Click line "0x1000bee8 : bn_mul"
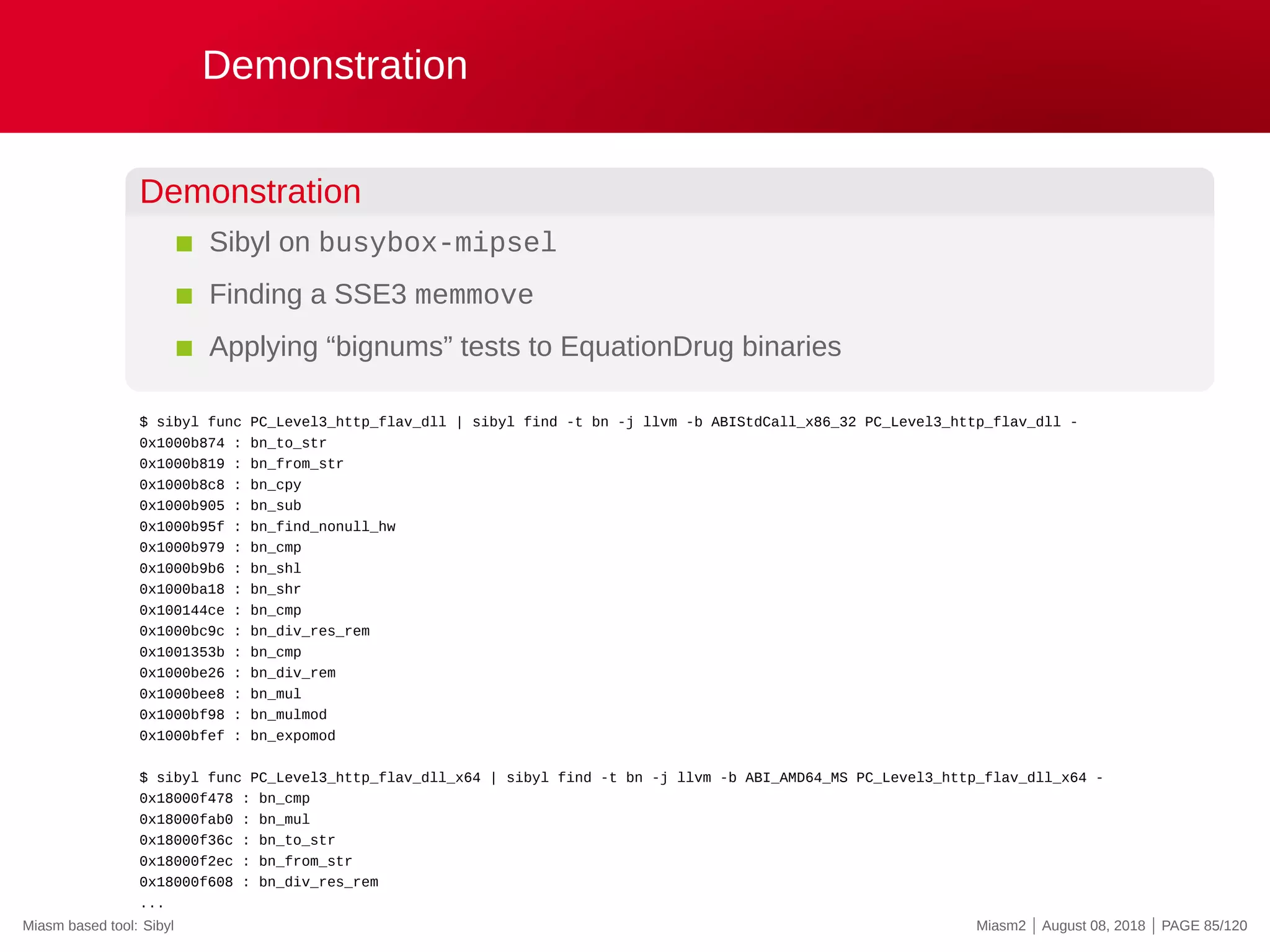This screenshot has height=952, width=1270. pyautogui.click(x=220, y=694)
